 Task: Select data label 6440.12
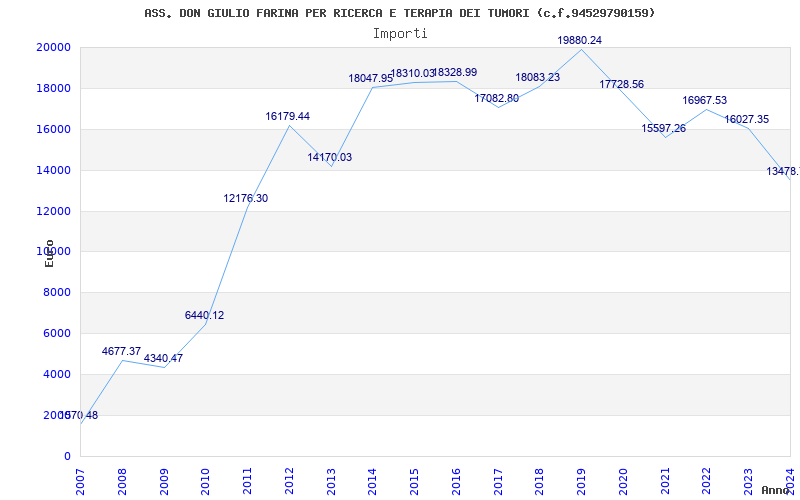205,315
